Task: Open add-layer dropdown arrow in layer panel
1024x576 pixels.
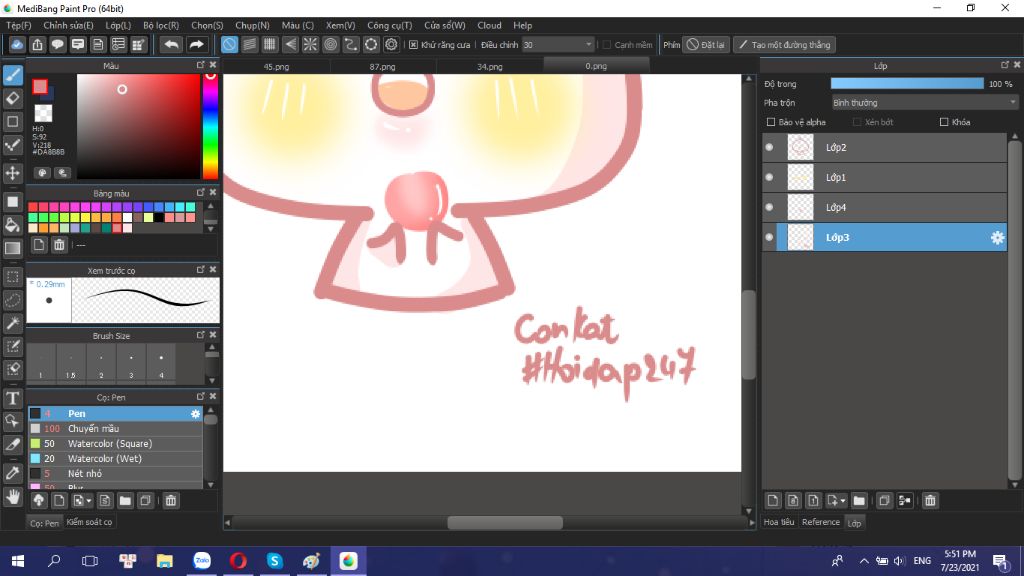Action: 842,501
